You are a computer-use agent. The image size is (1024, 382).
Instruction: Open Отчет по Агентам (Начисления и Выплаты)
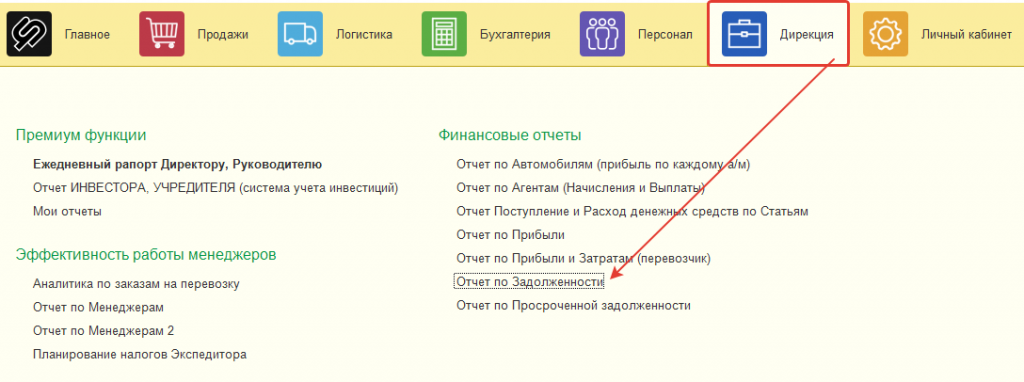click(x=581, y=187)
